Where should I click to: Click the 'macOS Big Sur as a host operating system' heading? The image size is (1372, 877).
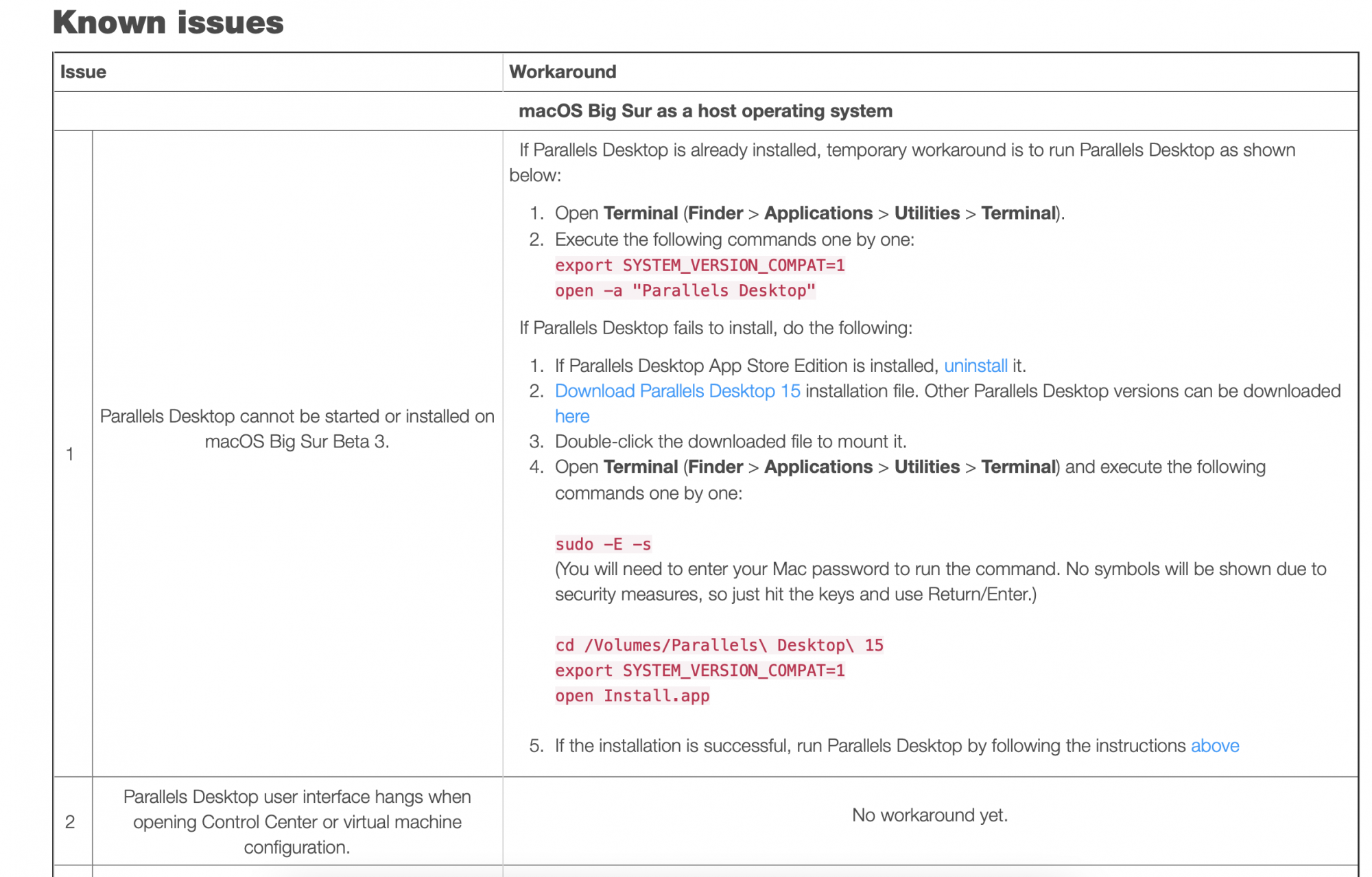[705, 111]
